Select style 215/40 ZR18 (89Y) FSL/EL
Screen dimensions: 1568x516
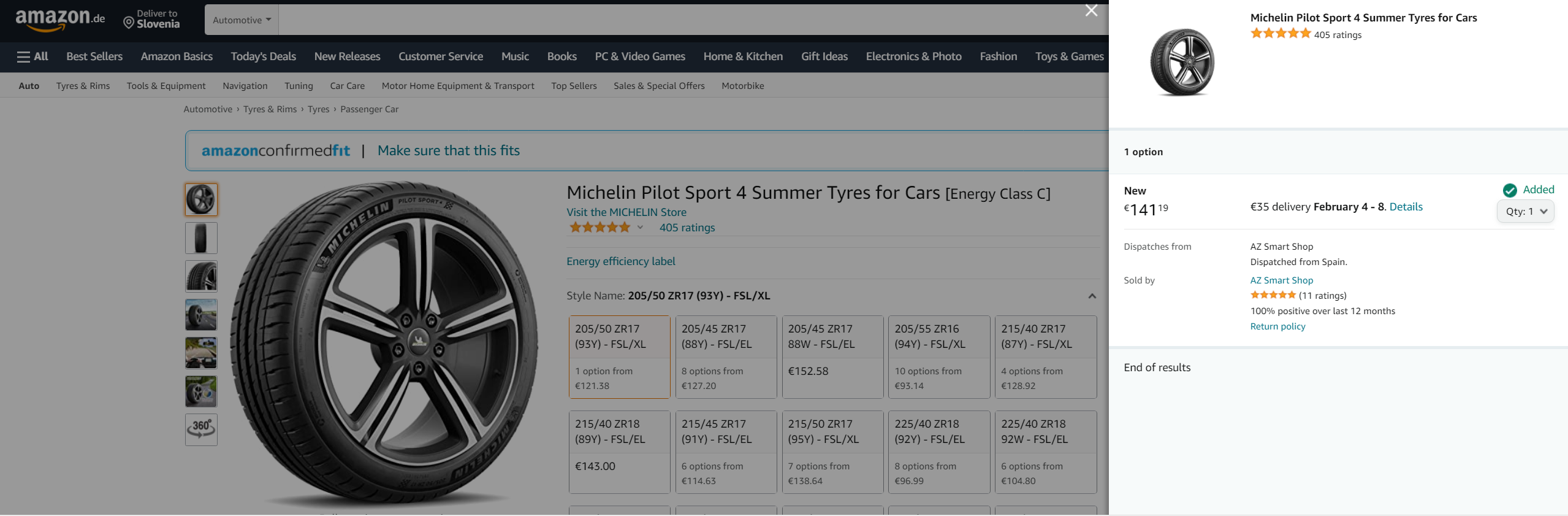(619, 452)
